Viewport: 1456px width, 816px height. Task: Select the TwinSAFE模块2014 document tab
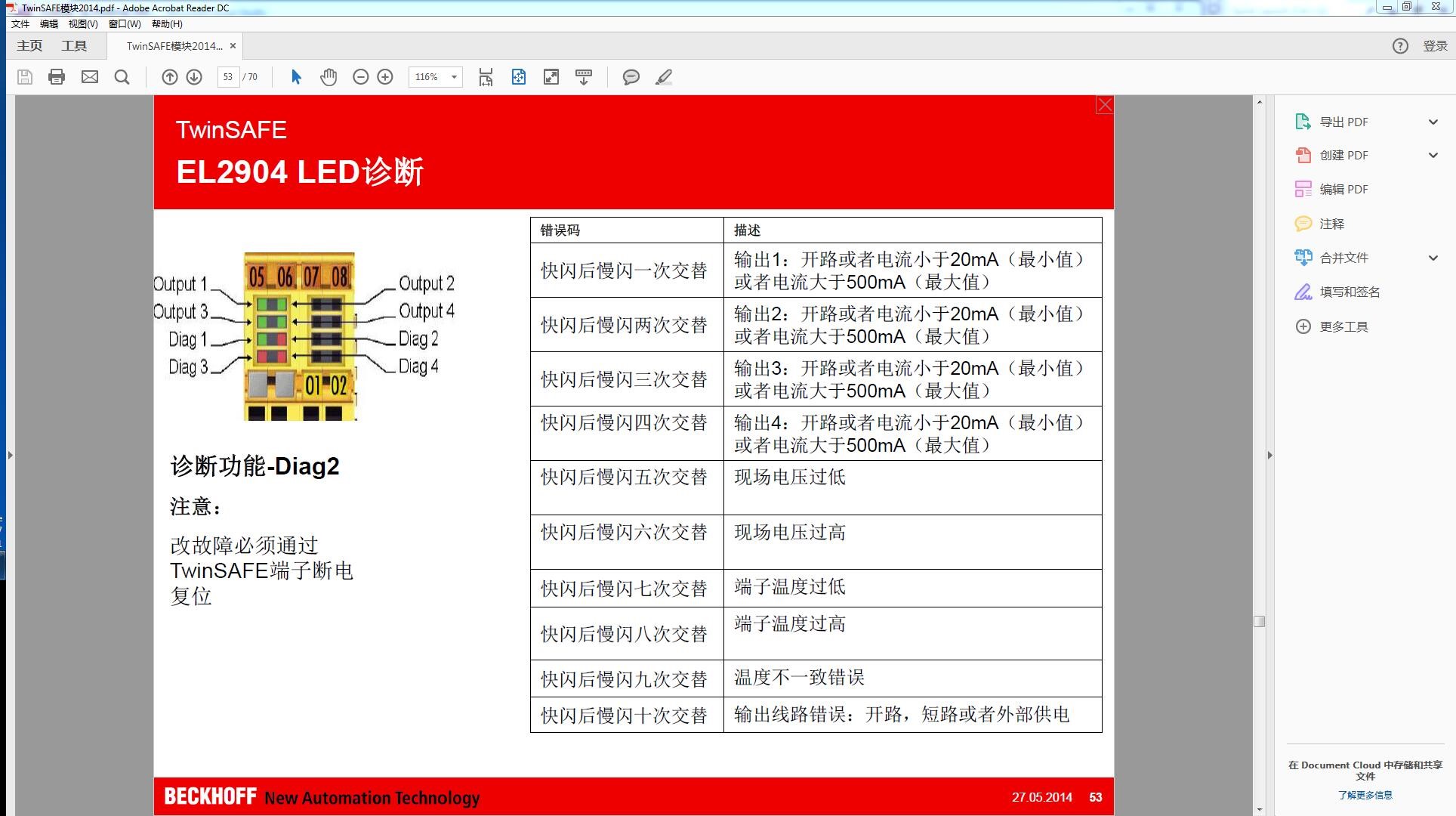[x=174, y=46]
